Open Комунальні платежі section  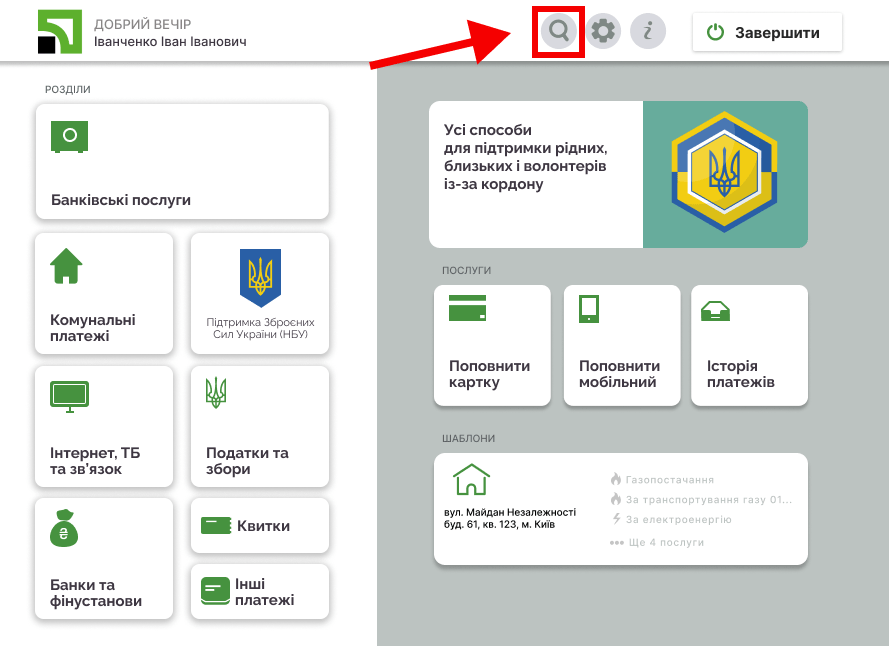pos(104,293)
